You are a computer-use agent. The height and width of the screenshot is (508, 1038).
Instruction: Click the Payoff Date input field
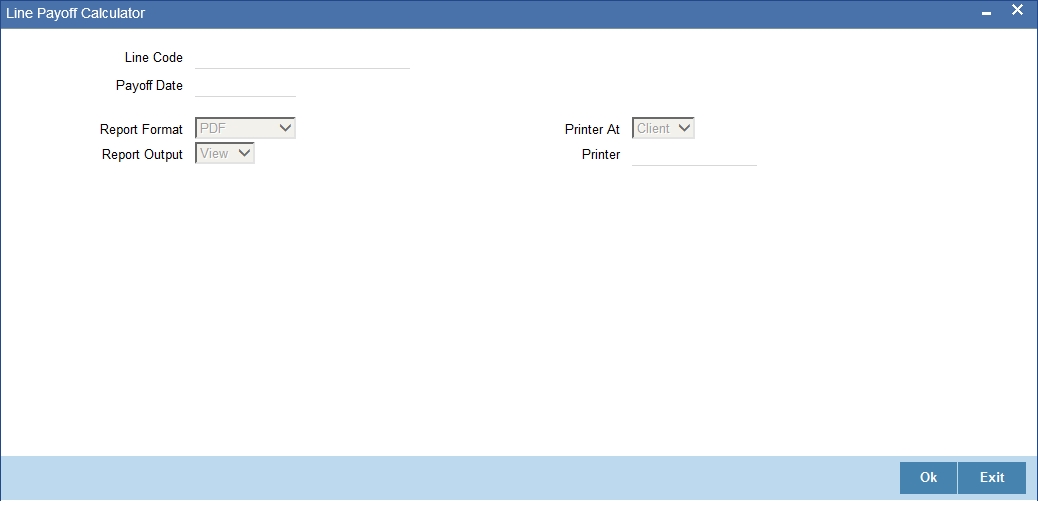pos(246,86)
